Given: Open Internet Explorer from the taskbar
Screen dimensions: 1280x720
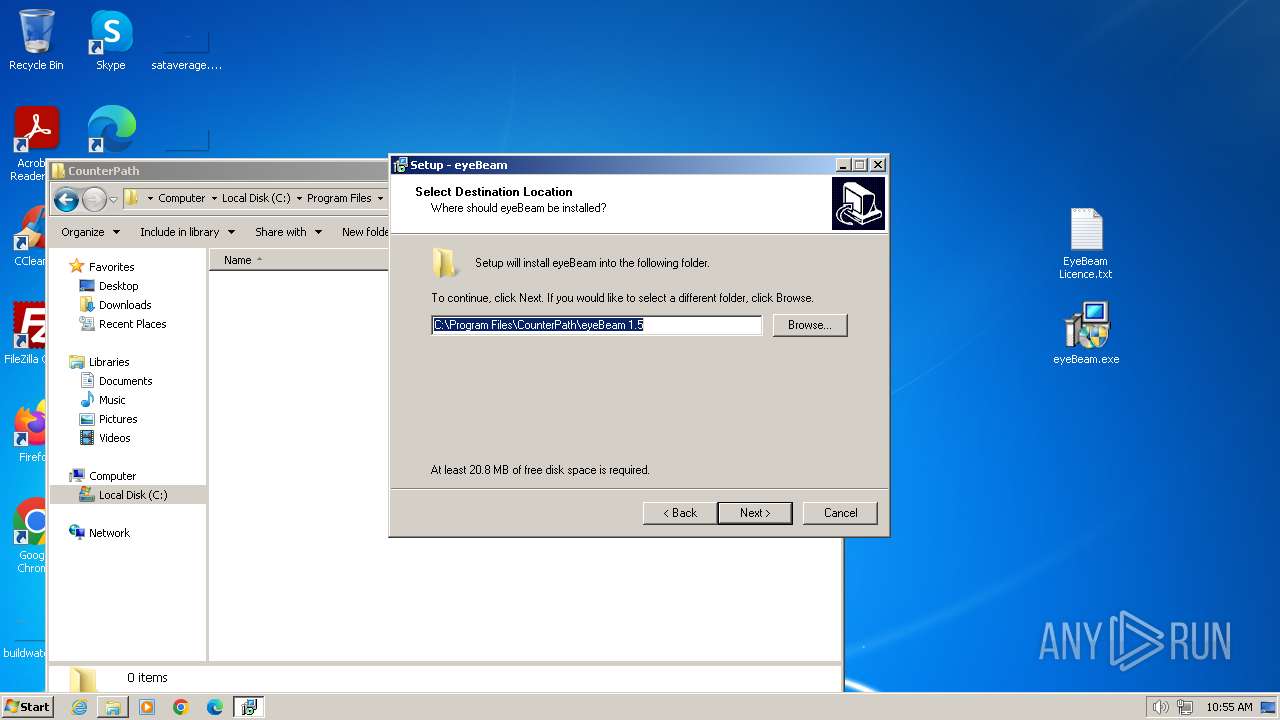Looking at the screenshot, I should [79, 707].
